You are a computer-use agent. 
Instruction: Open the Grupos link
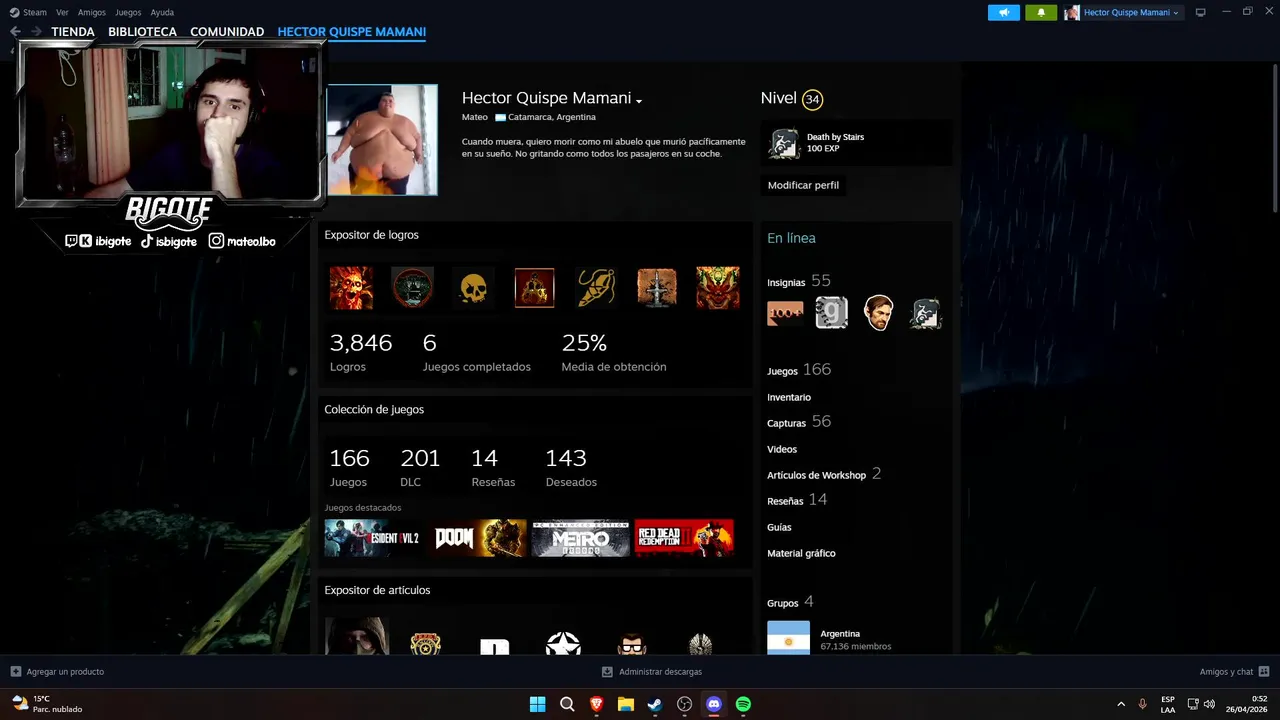783,603
